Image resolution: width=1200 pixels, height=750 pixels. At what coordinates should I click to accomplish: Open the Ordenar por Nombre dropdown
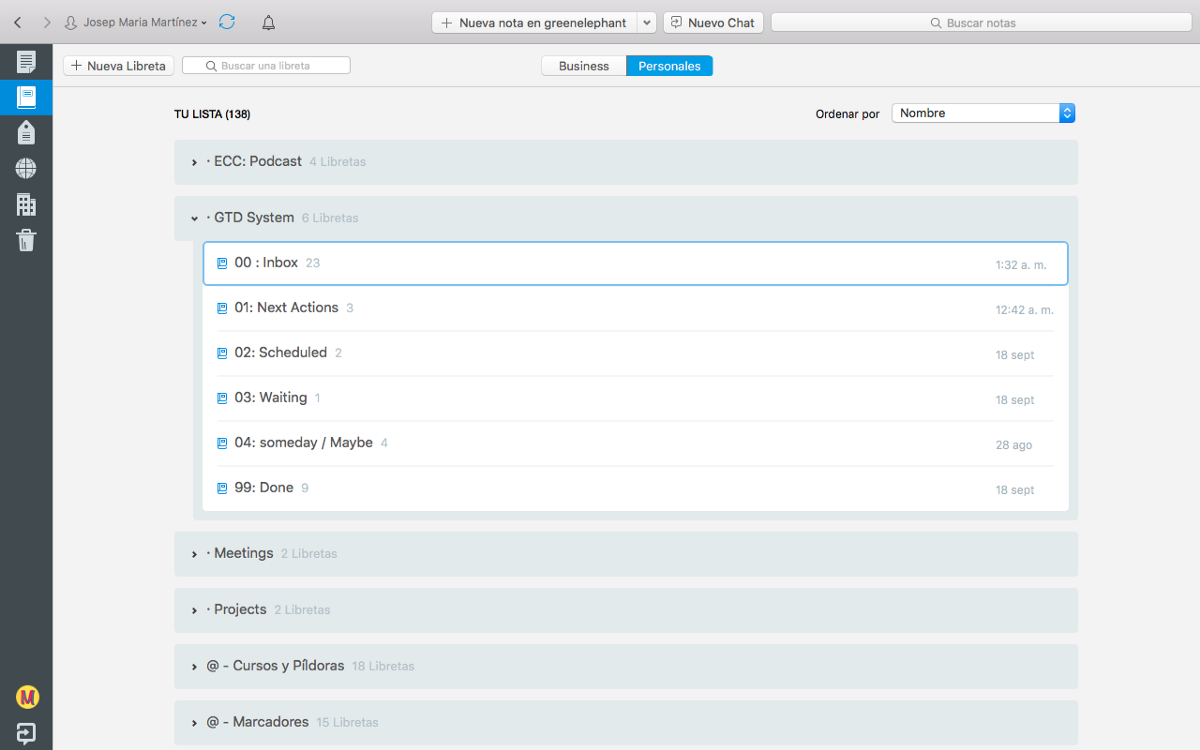(983, 113)
